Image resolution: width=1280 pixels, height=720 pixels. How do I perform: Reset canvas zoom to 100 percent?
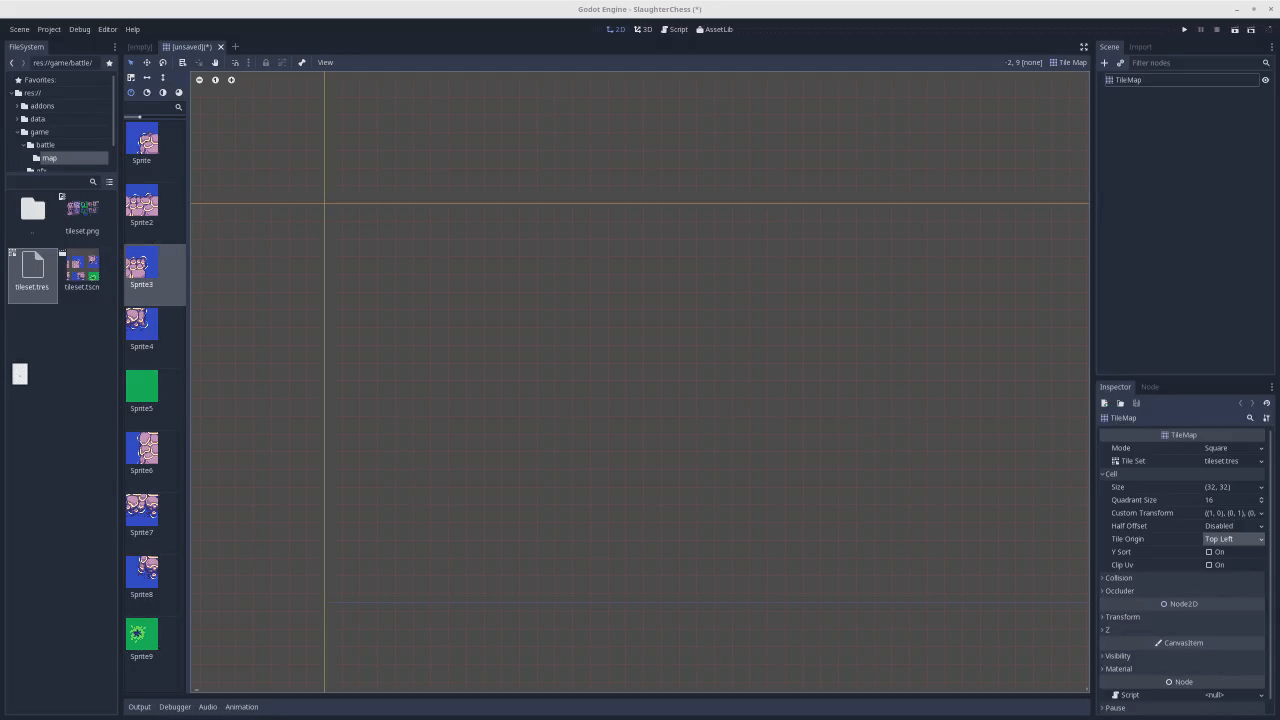215,80
